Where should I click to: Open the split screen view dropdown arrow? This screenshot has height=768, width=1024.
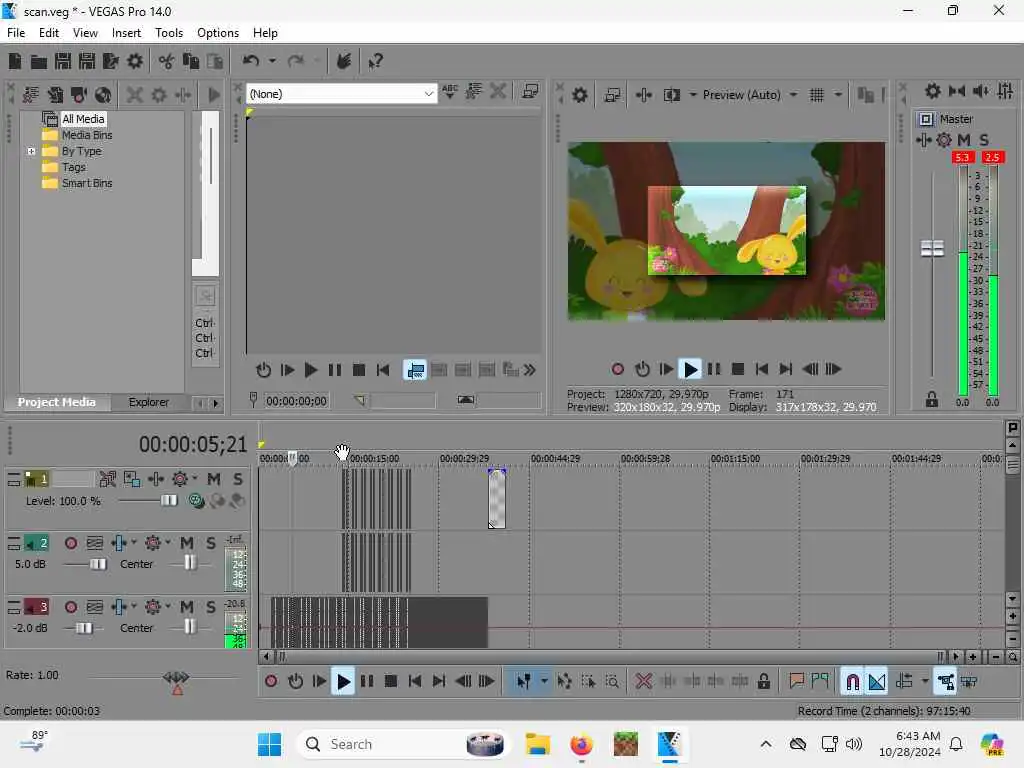(693, 95)
